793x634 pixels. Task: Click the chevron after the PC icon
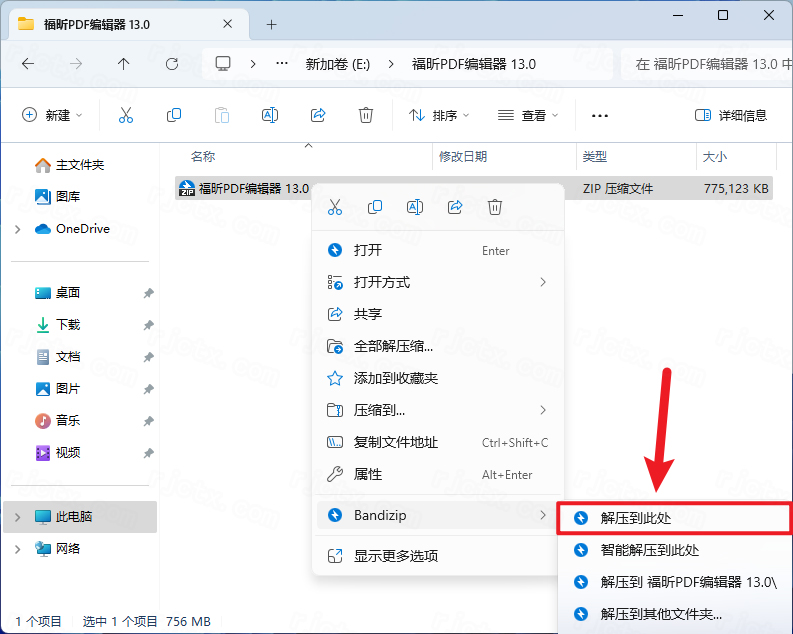click(253, 64)
